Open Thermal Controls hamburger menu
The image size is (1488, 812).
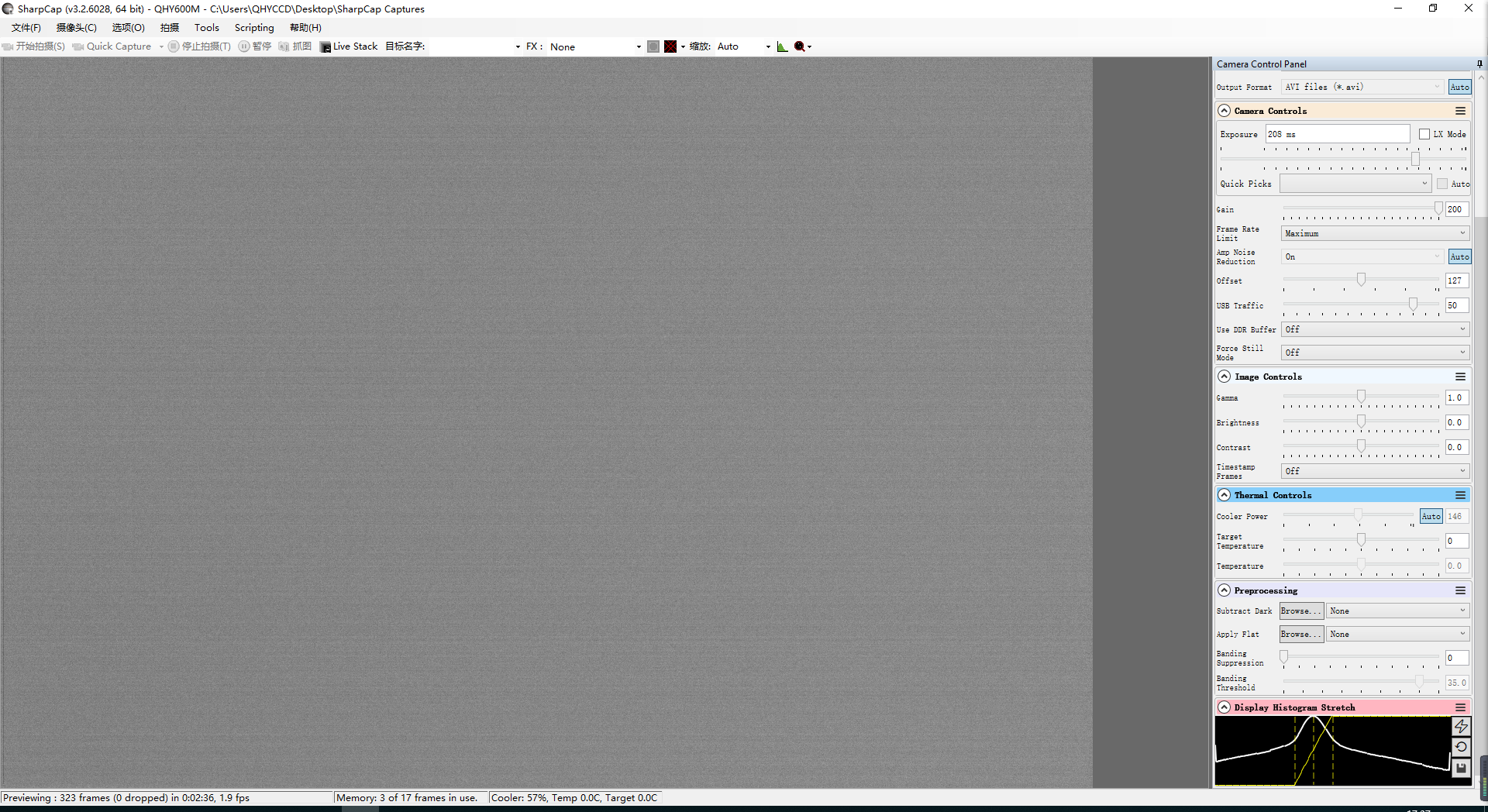[x=1460, y=495]
